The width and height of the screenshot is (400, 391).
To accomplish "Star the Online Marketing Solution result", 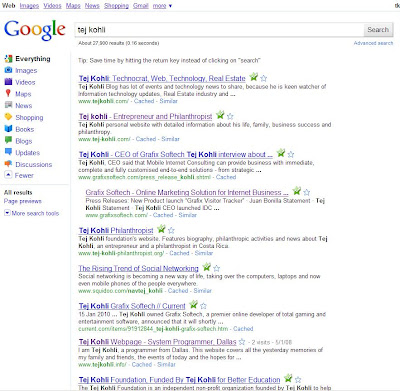I will [307, 192].
